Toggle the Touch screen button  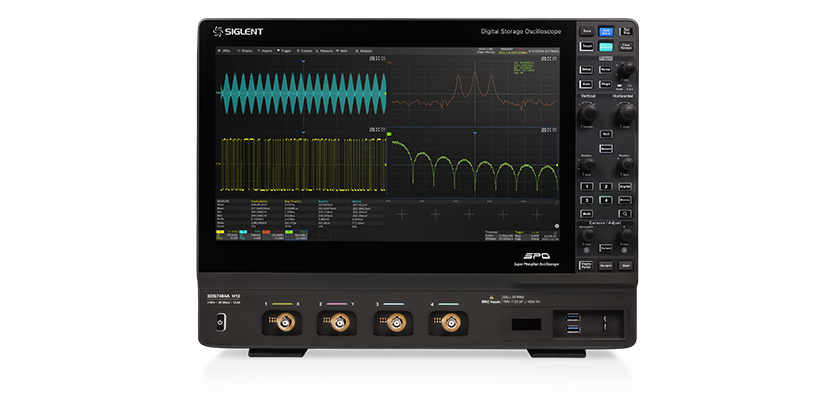[587, 47]
